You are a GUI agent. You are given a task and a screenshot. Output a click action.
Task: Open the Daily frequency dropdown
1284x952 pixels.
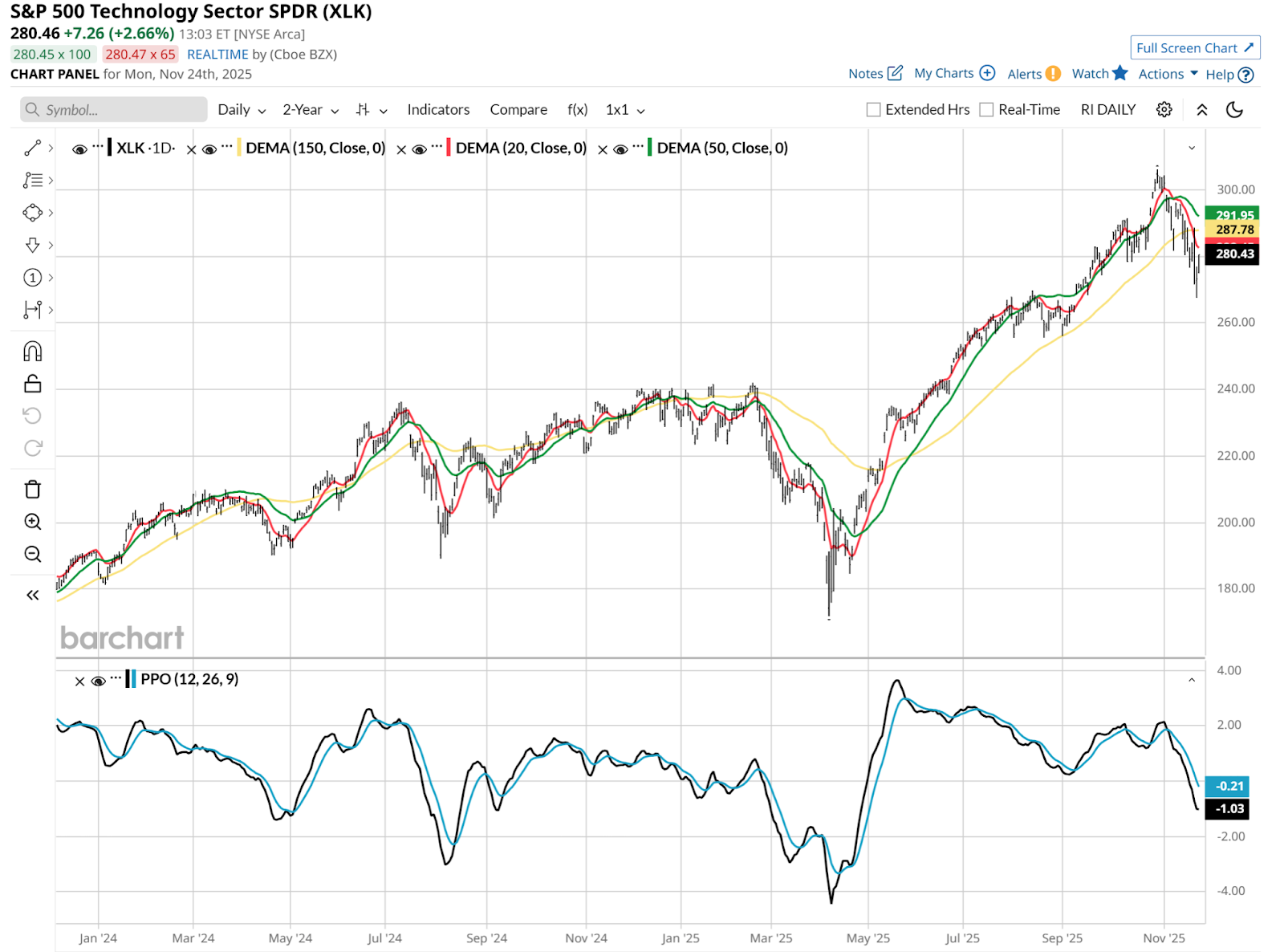(x=242, y=110)
